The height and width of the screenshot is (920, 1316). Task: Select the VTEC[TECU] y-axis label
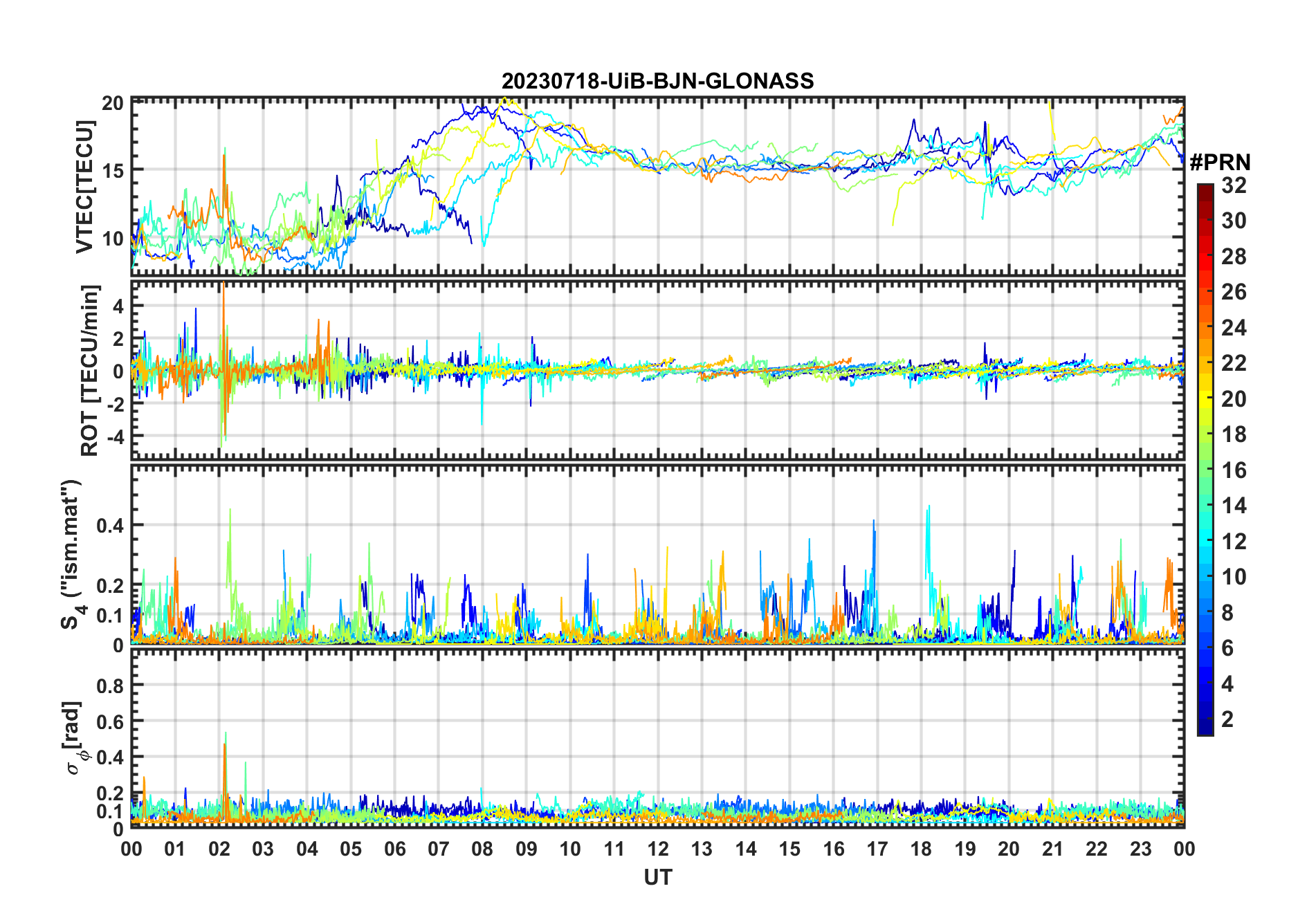84,187
